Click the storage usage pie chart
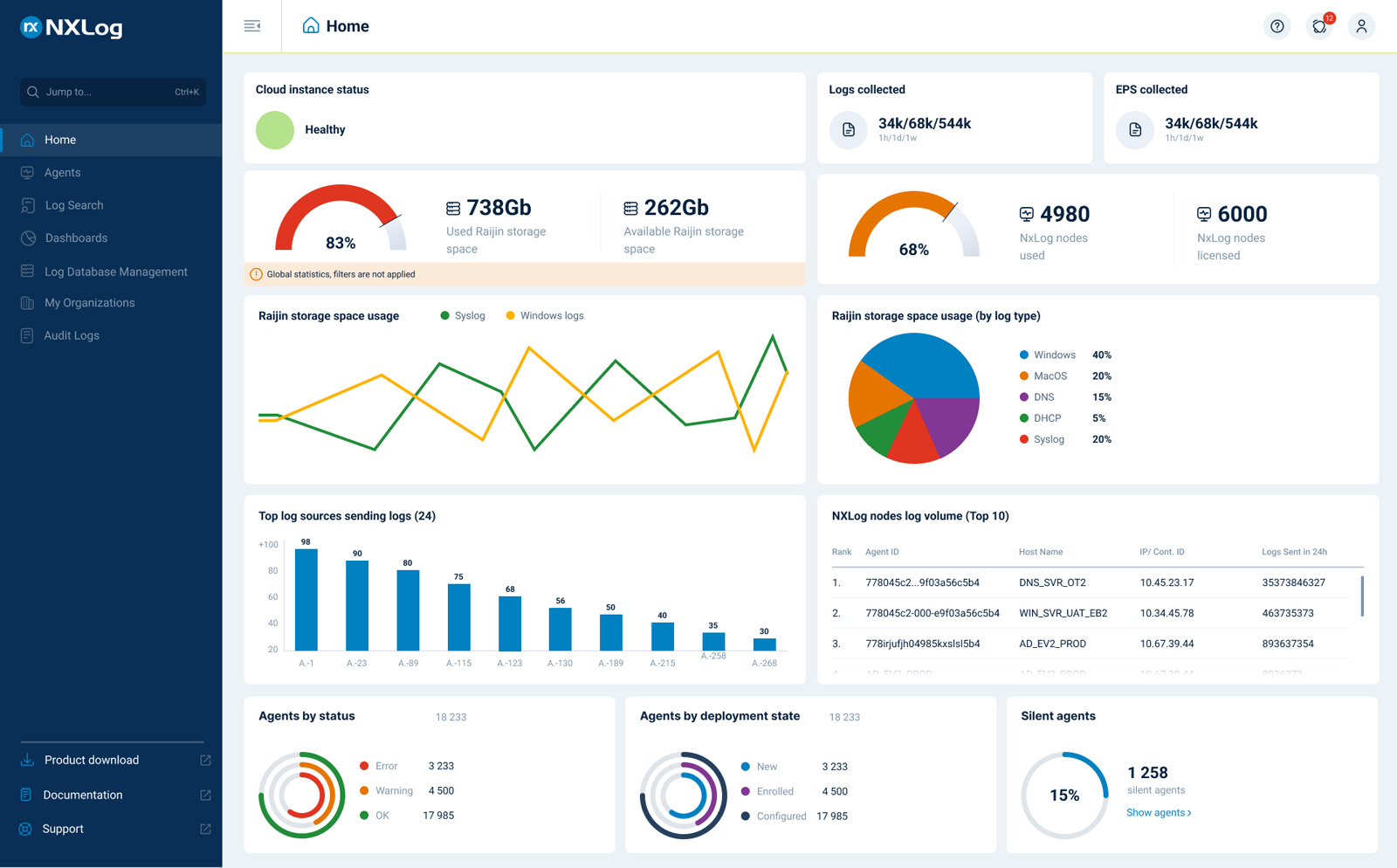The height and width of the screenshot is (868, 1397). pyautogui.click(x=914, y=398)
